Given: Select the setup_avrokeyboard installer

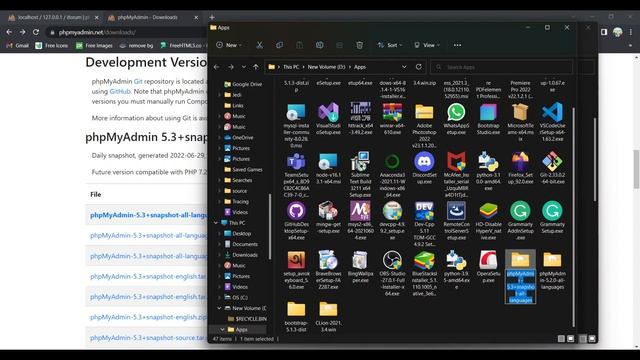Looking at the screenshot, I should (x=296, y=270).
